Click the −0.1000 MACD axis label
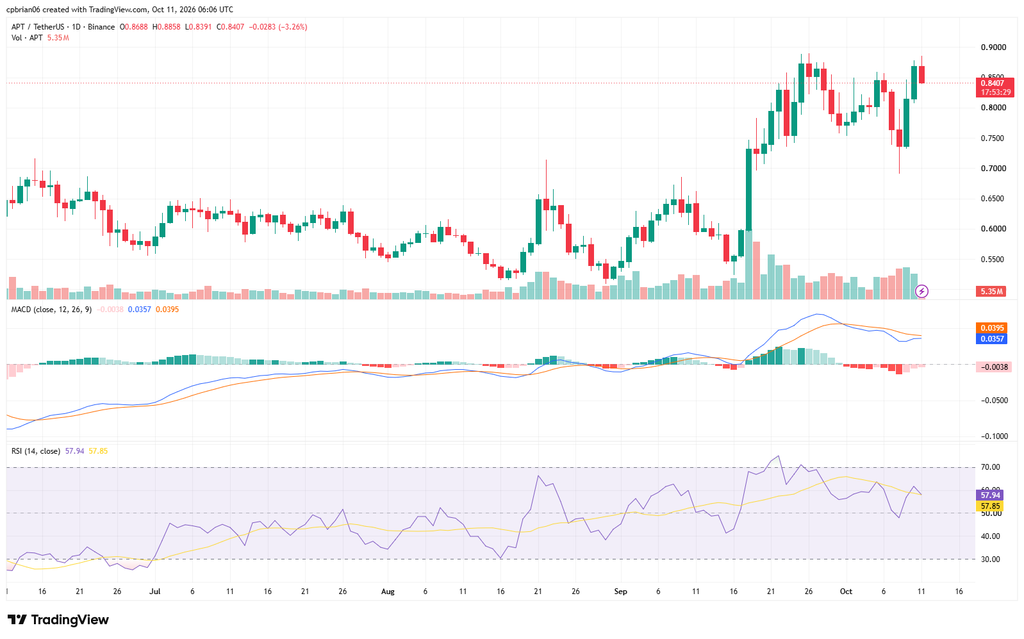 tap(994, 436)
